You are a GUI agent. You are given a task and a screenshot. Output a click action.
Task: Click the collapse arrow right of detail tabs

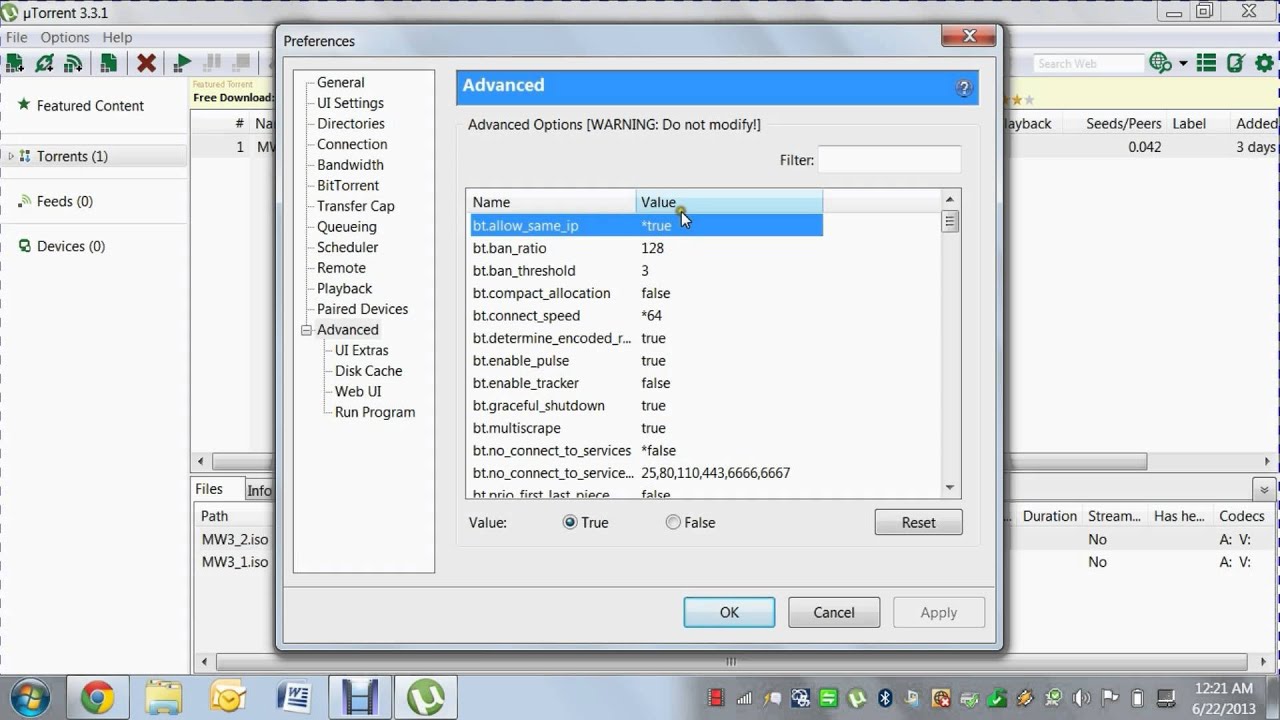pyautogui.click(x=1262, y=490)
